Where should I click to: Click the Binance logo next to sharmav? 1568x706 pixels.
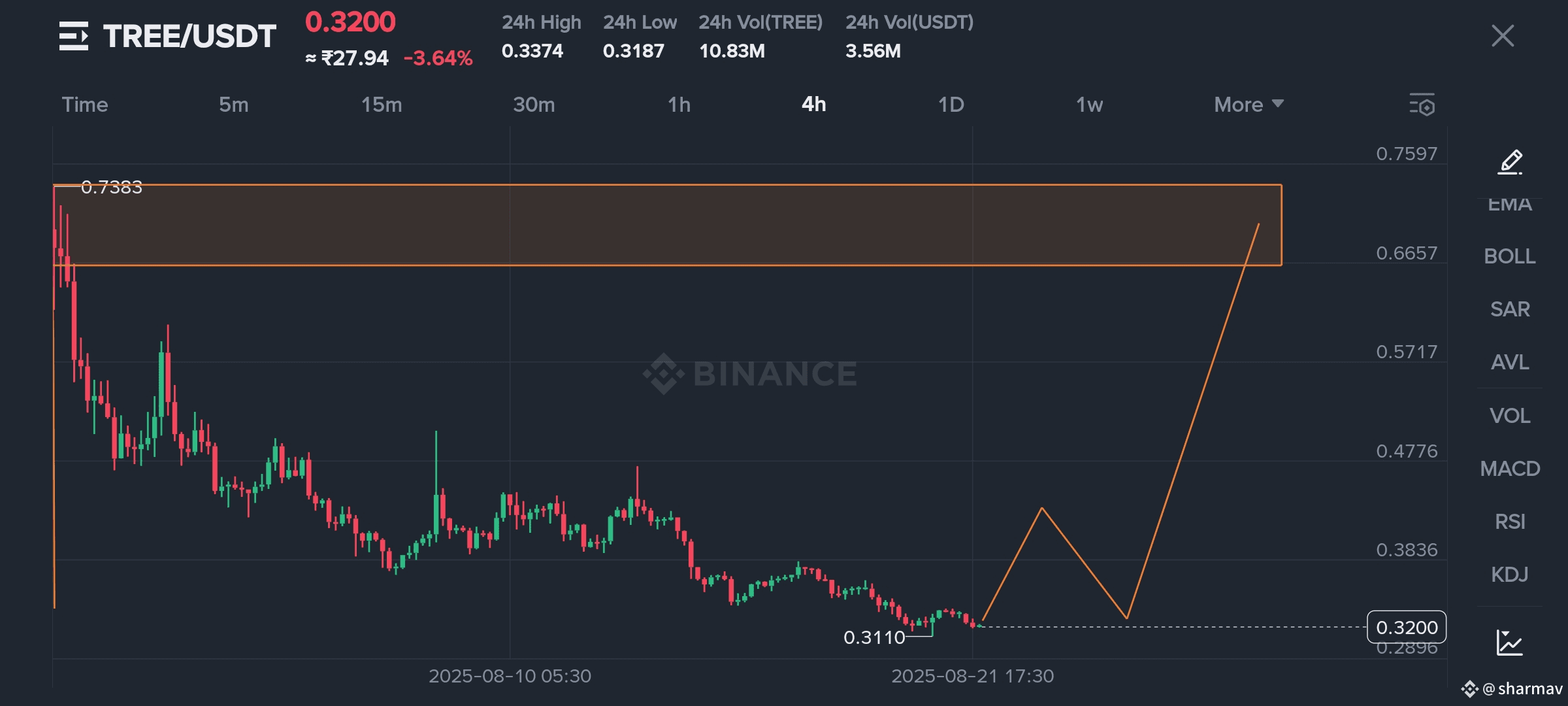[1469, 688]
